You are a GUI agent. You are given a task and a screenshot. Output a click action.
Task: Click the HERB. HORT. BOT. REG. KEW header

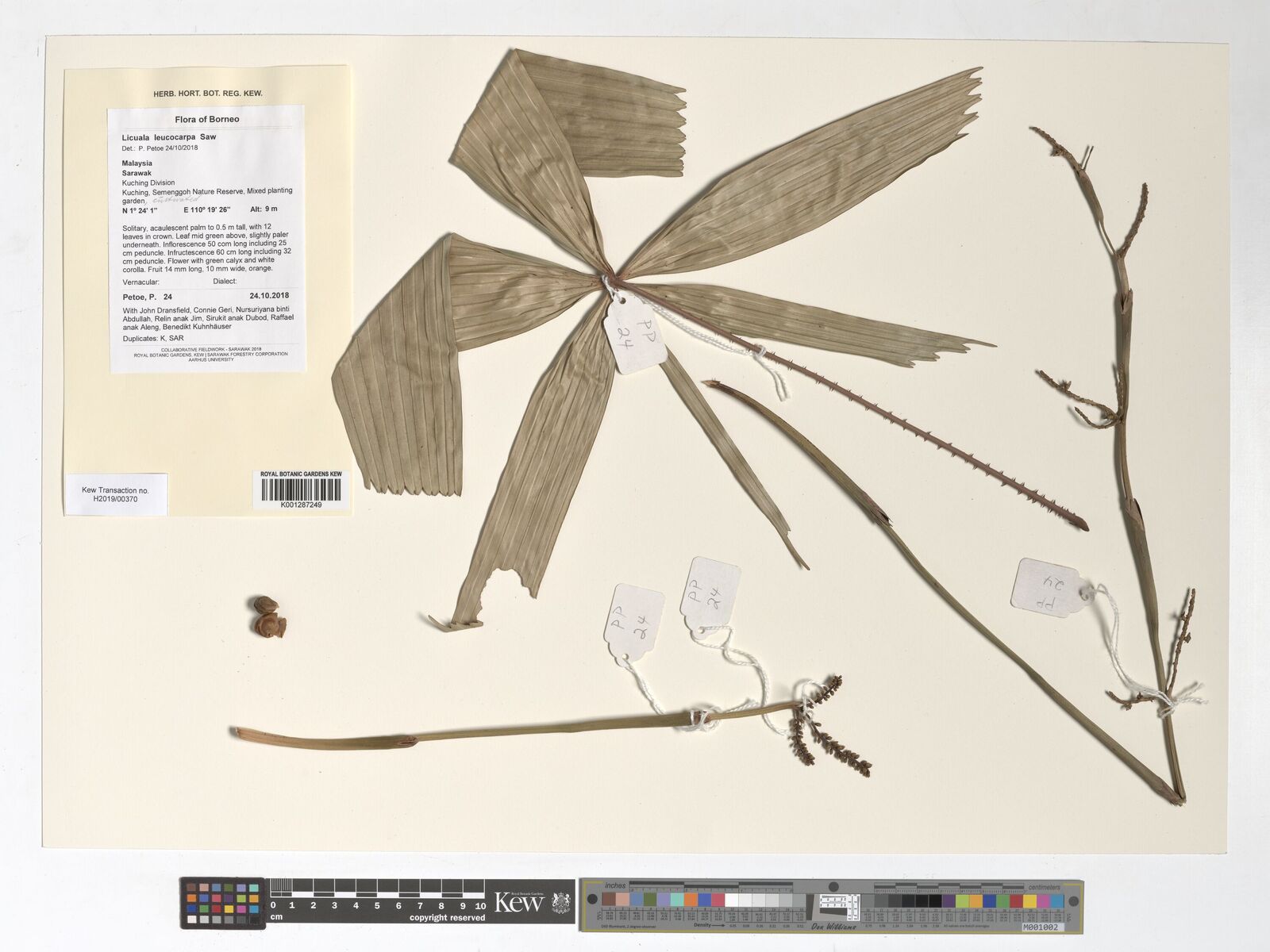(208, 94)
